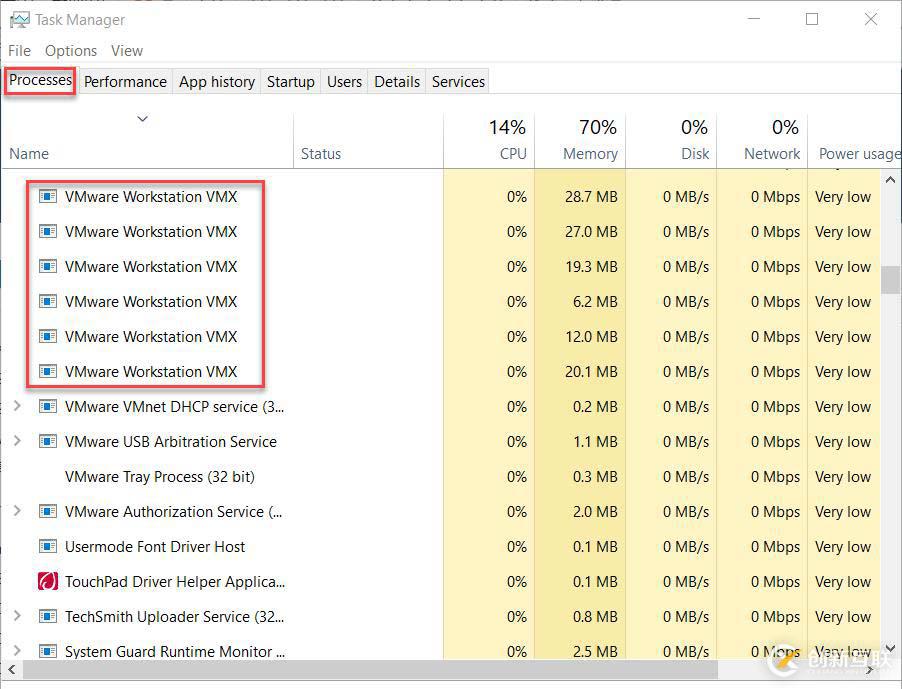Click icon of VMware Workstation VMX using 28.7 MB

click(48, 197)
